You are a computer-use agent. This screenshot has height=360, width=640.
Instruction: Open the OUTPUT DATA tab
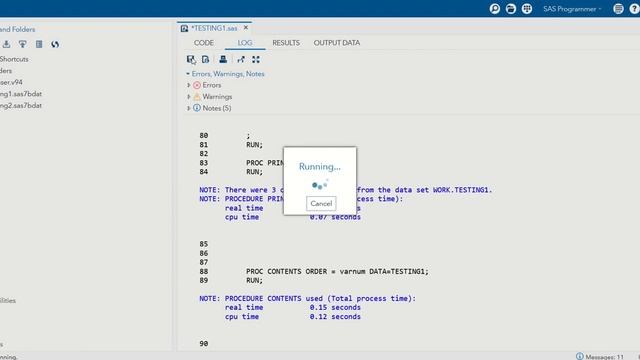[337, 43]
